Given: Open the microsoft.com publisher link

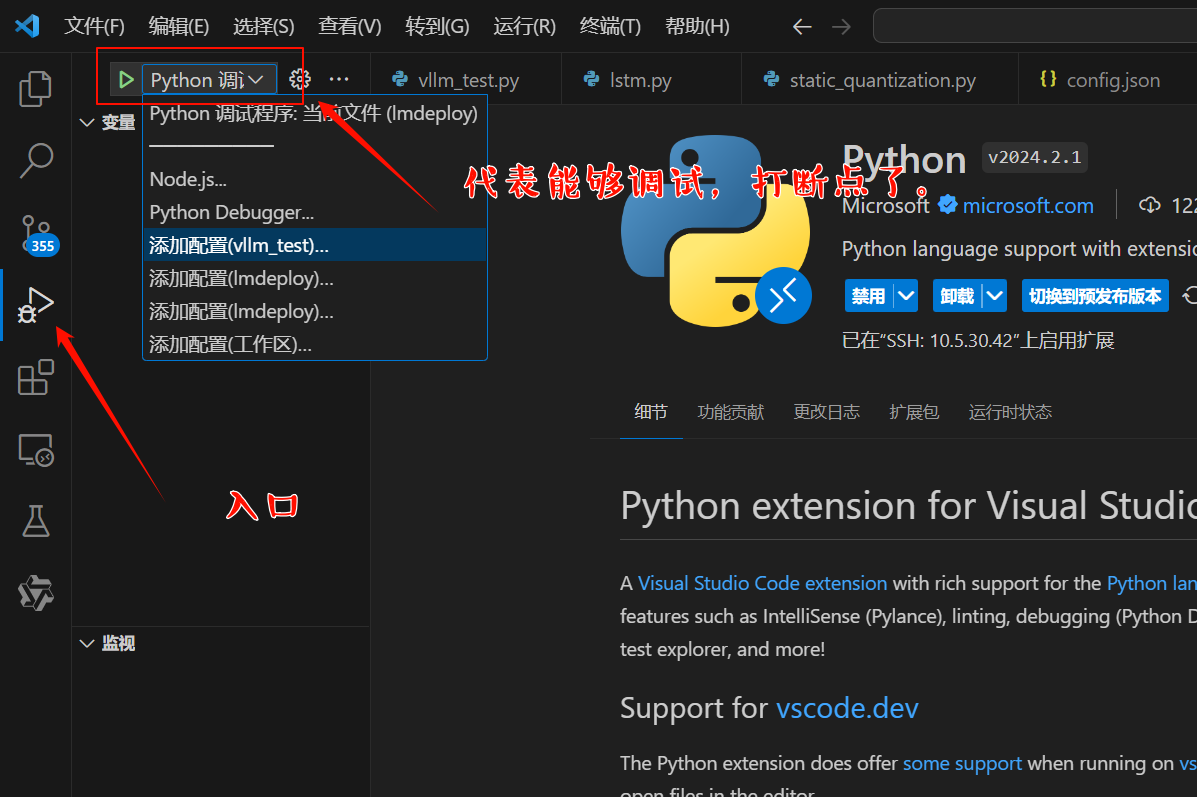Looking at the screenshot, I should 1028,205.
